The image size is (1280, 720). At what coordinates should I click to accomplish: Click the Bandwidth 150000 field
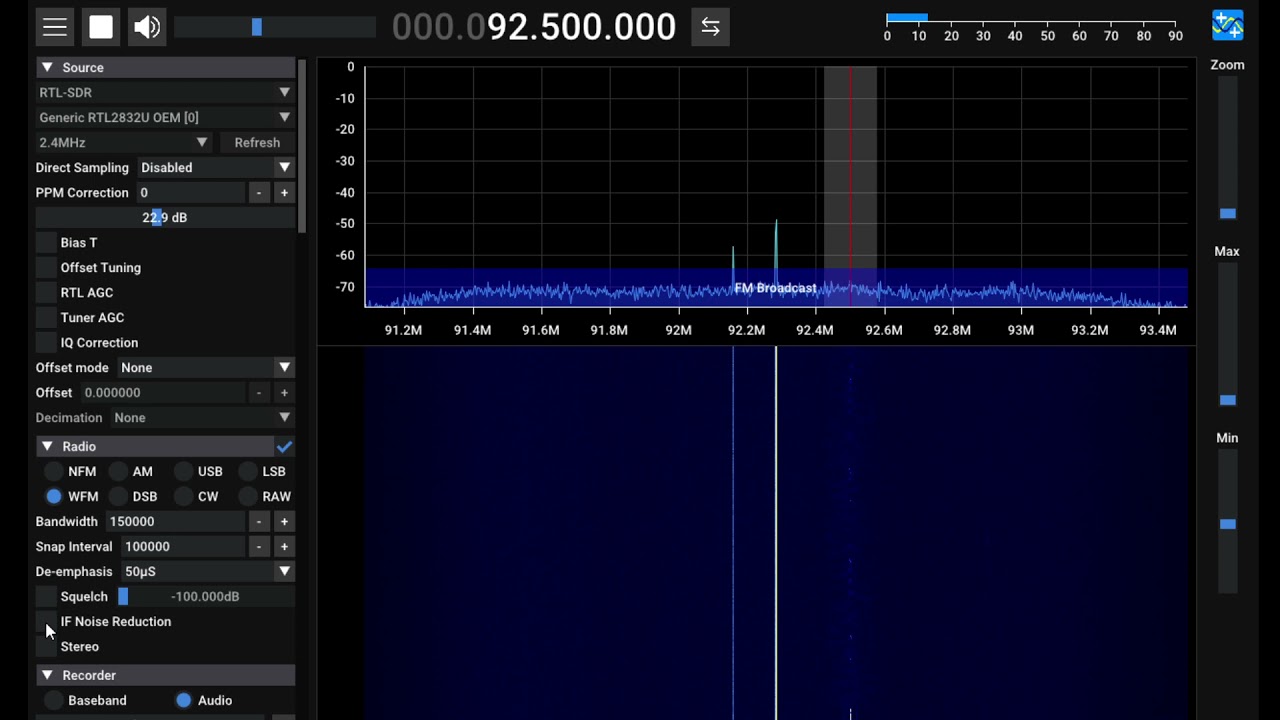pyautogui.click(x=174, y=521)
